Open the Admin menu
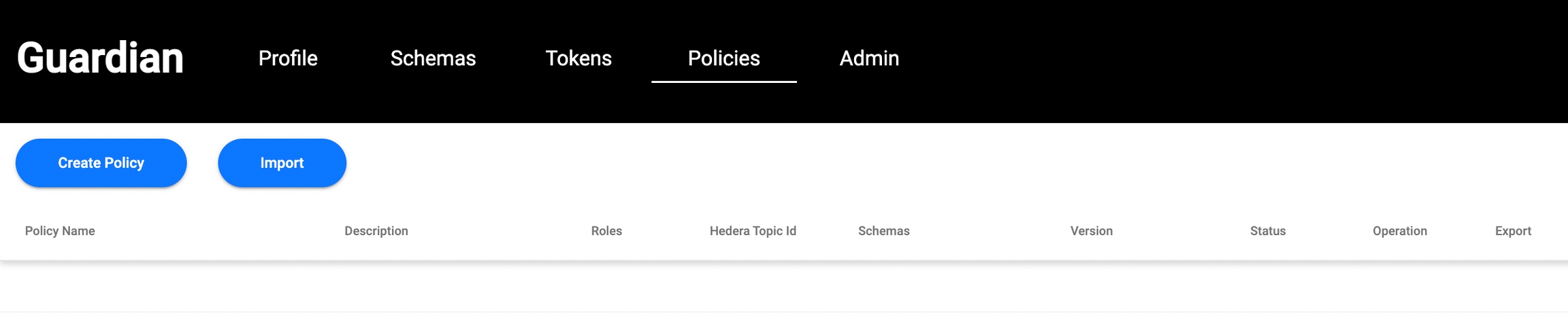Screen dimensions: 1568x333 [x=869, y=58]
